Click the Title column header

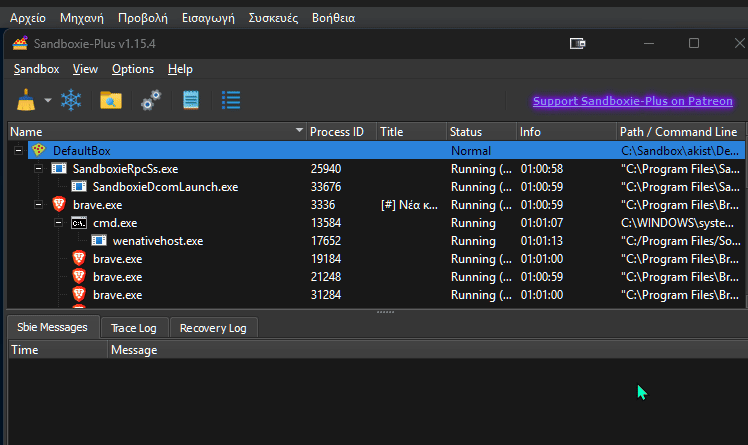(411, 132)
